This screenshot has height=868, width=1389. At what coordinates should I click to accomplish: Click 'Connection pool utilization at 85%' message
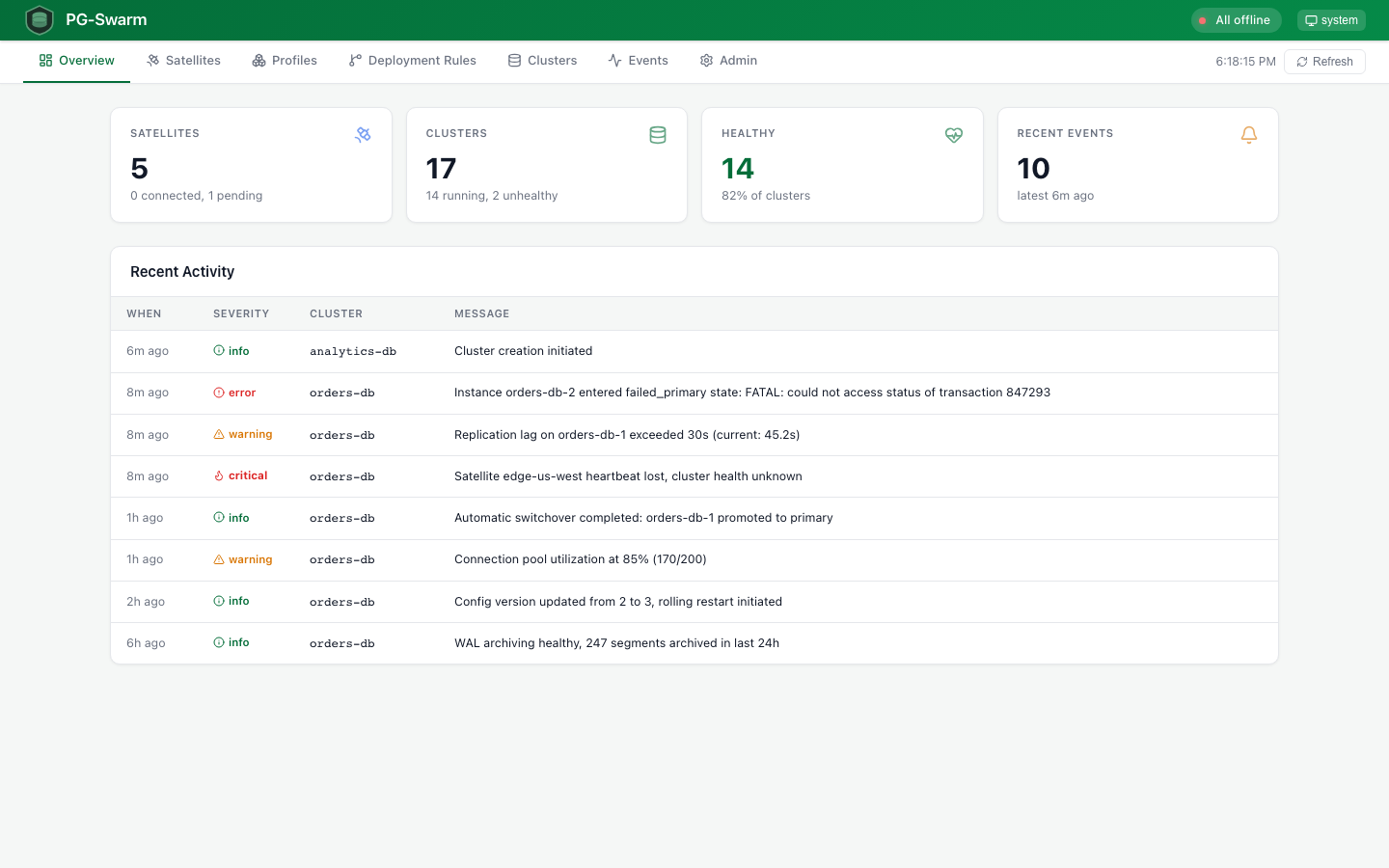click(x=581, y=559)
